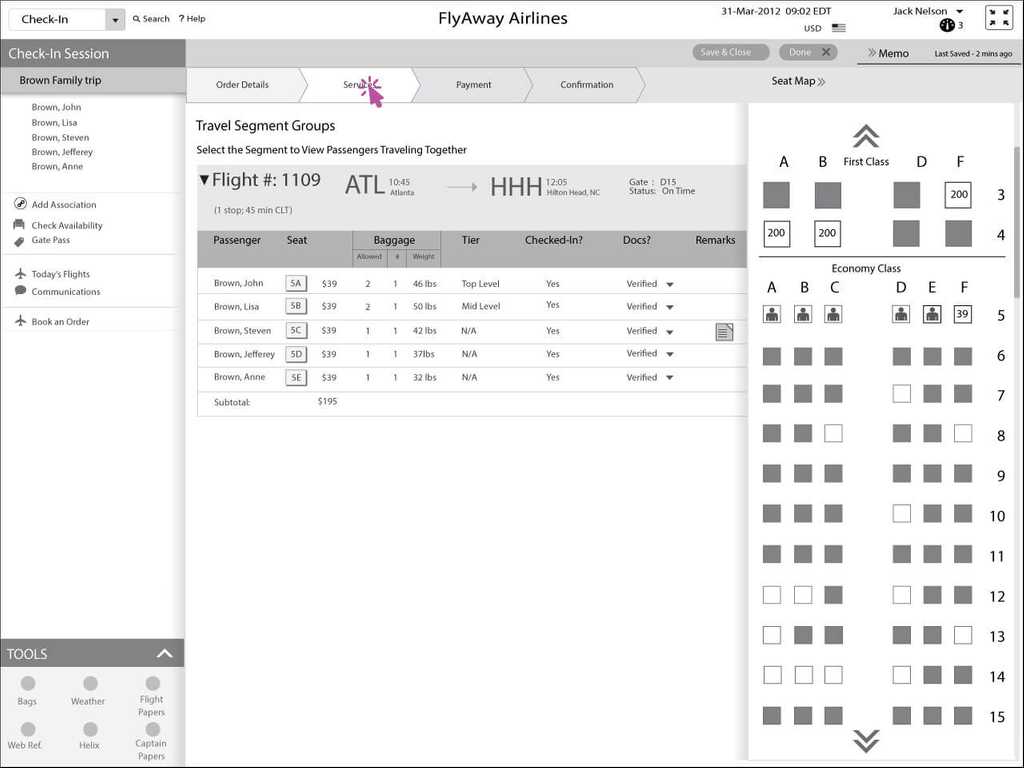This screenshot has height=768, width=1024.
Task: Launch the Flight Papers tool
Action: (x=152, y=684)
